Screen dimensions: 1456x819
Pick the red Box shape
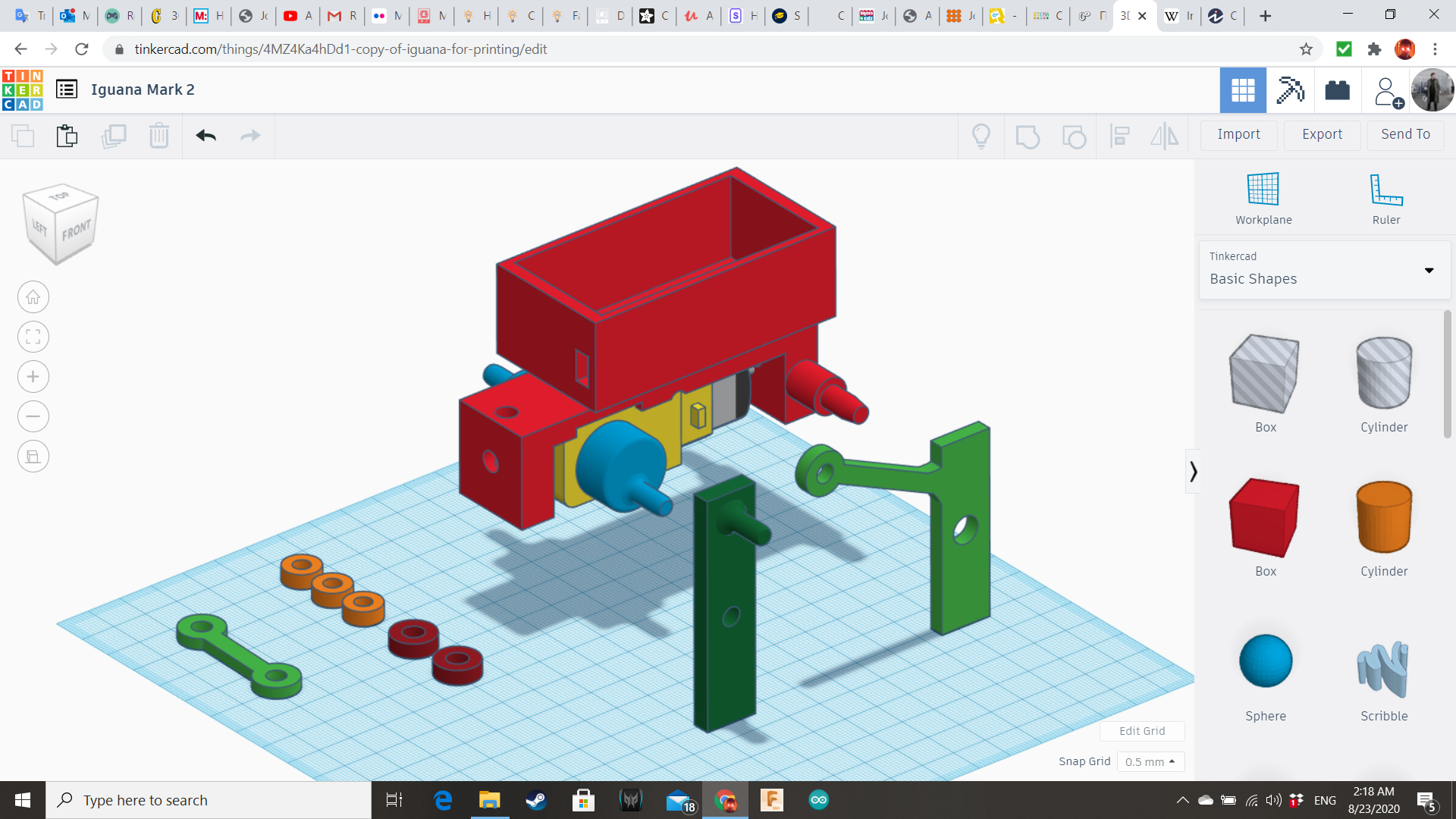point(1264,519)
